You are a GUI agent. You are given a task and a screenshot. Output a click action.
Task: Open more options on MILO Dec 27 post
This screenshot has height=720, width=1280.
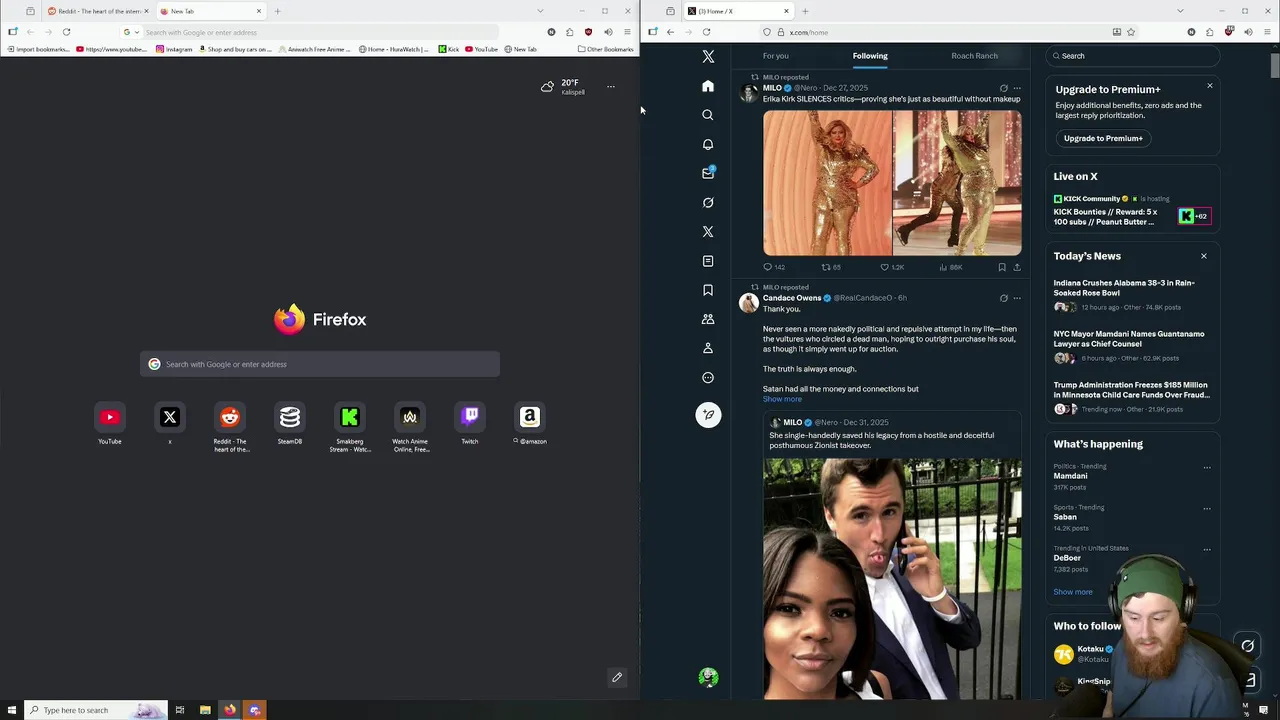click(1017, 88)
